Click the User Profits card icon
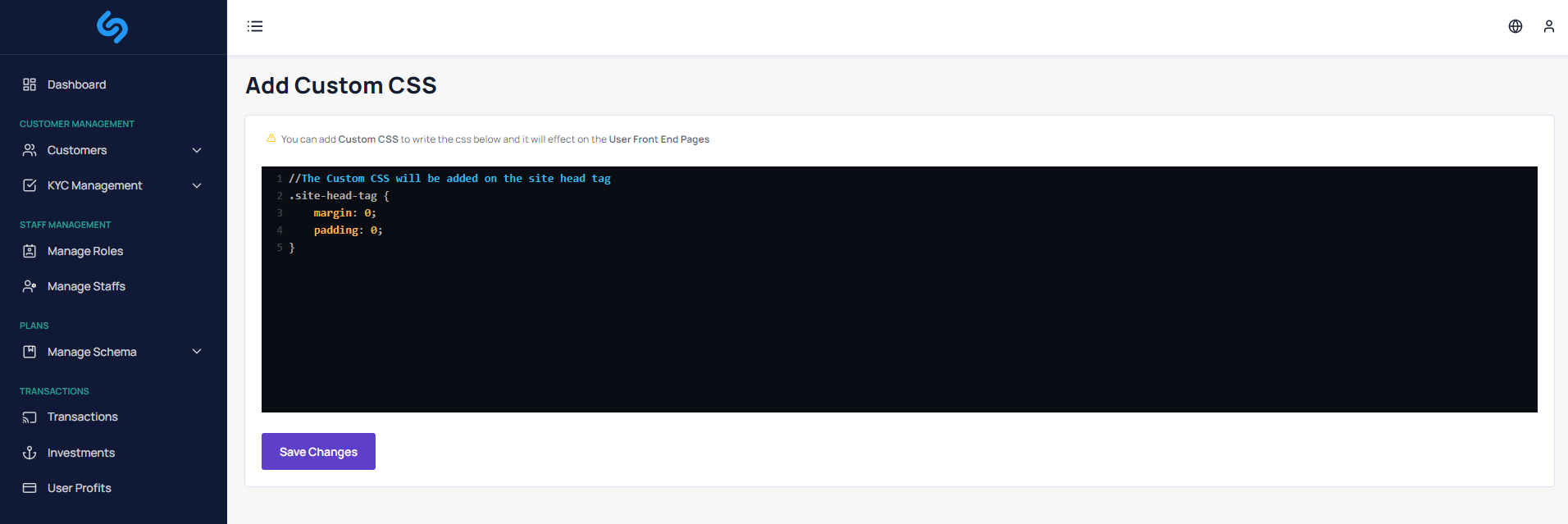This screenshot has width=1568, height=524. 30,488
